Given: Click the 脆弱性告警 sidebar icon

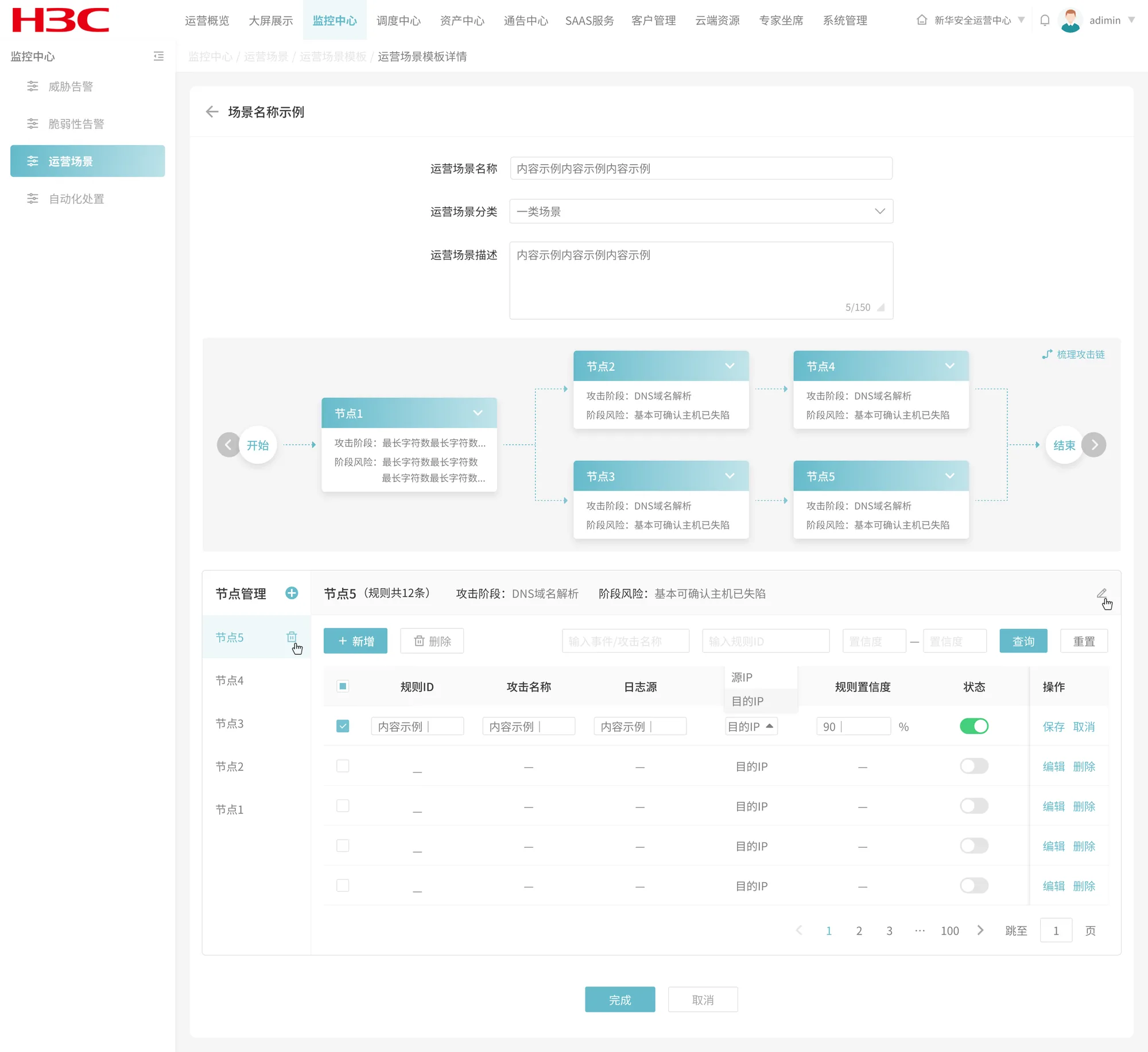Looking at the screenshot, I should coord(33,123).
